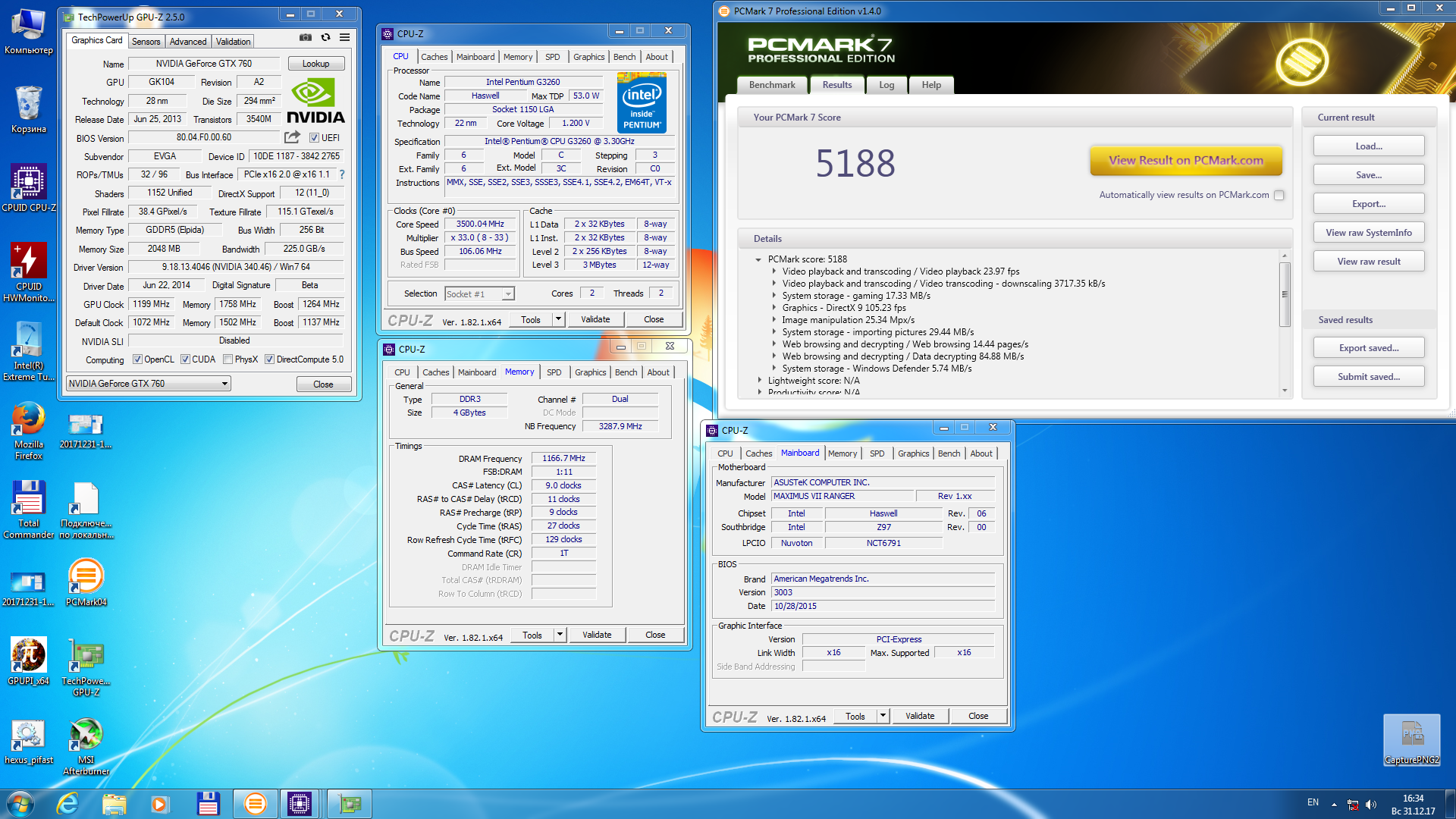Image resolution: width=1456 pixels, height=819 pixels.
Task: Open the Компьютер desktop icon
Action: tap(29, 30)
